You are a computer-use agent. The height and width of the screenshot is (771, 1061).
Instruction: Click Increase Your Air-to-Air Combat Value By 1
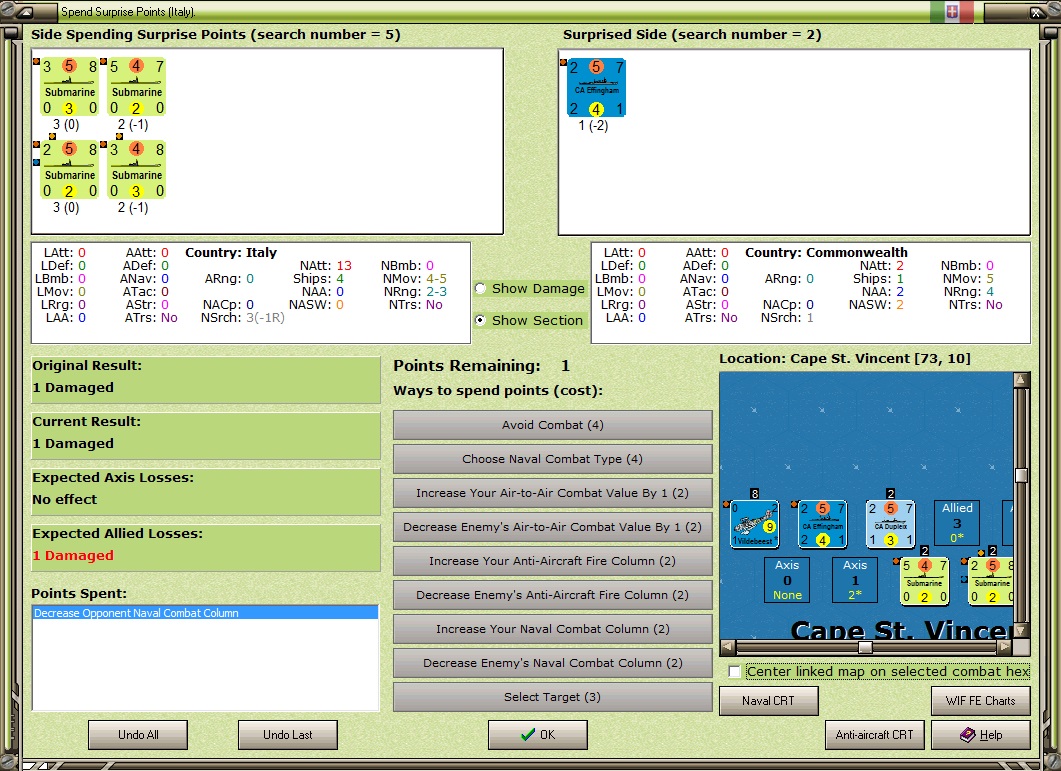(552, 493)
